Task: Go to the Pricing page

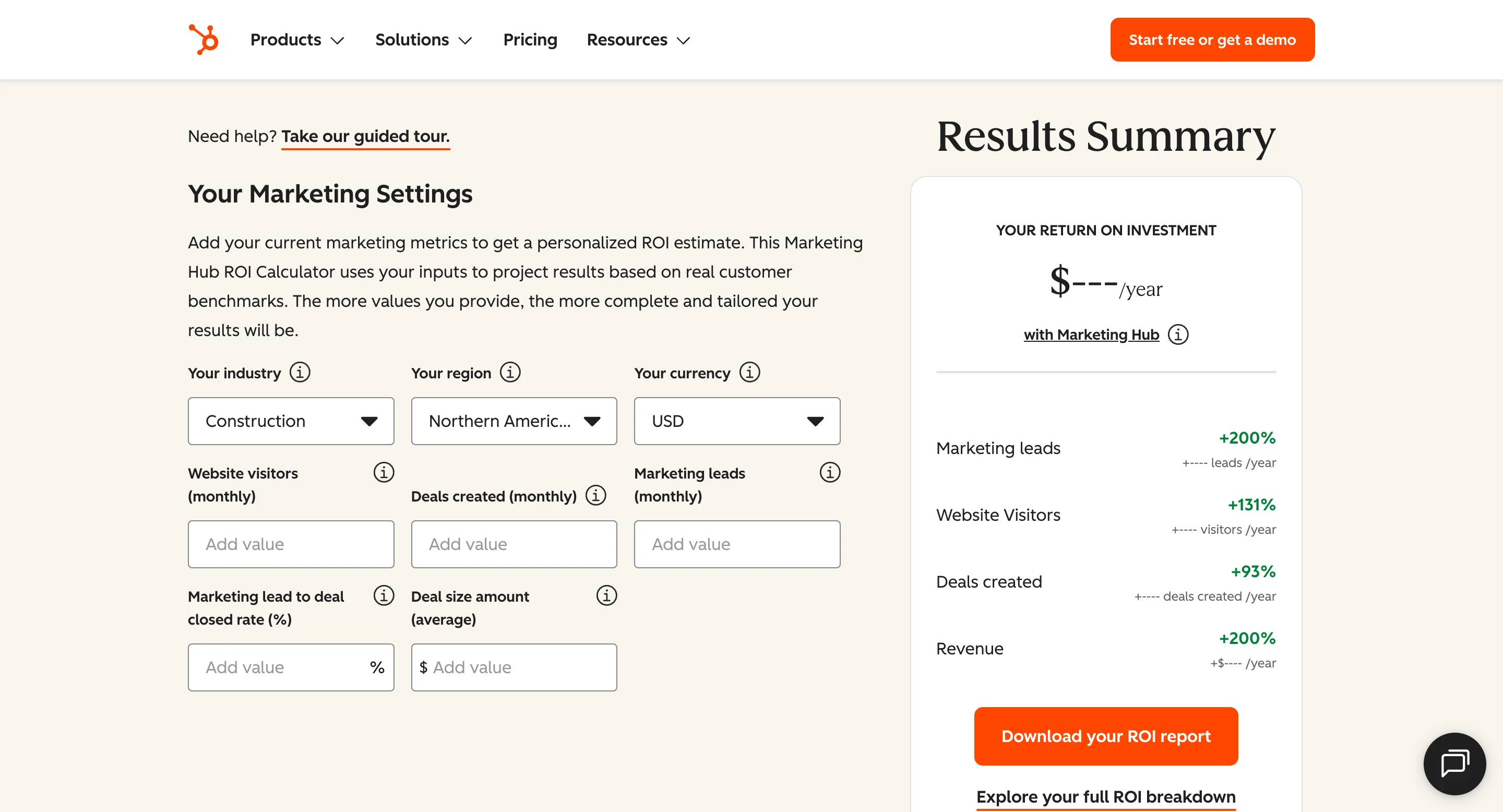Action: tap(530, 40)
